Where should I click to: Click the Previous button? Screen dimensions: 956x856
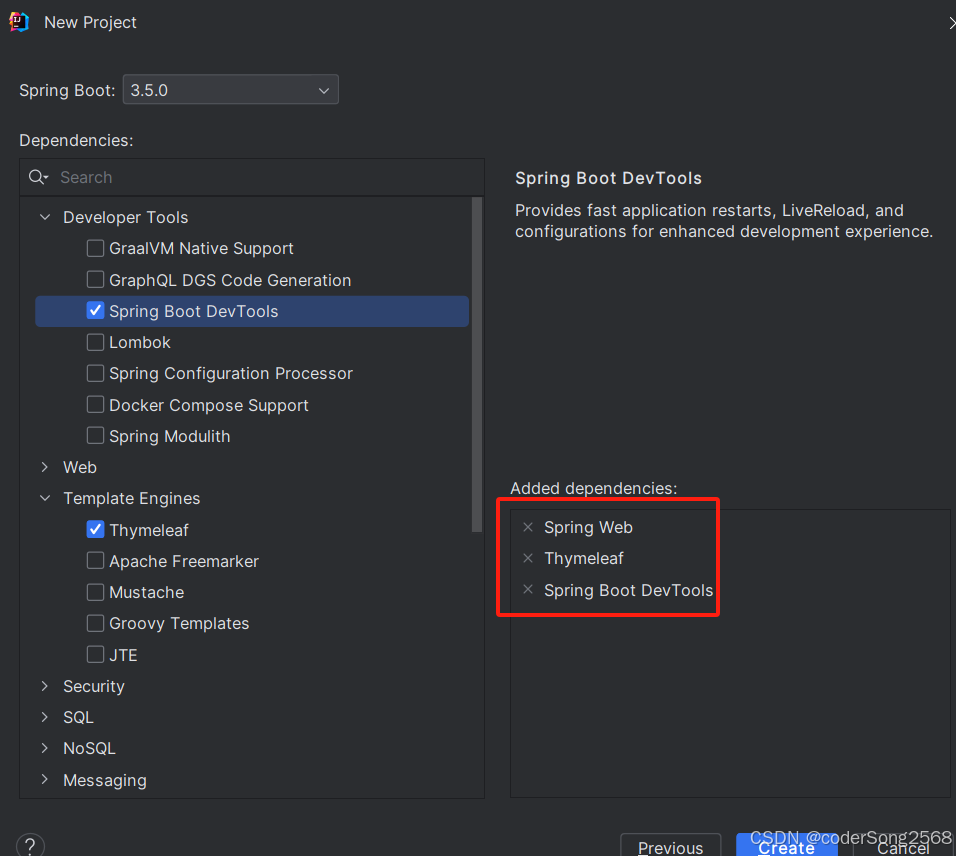[671, 846]
